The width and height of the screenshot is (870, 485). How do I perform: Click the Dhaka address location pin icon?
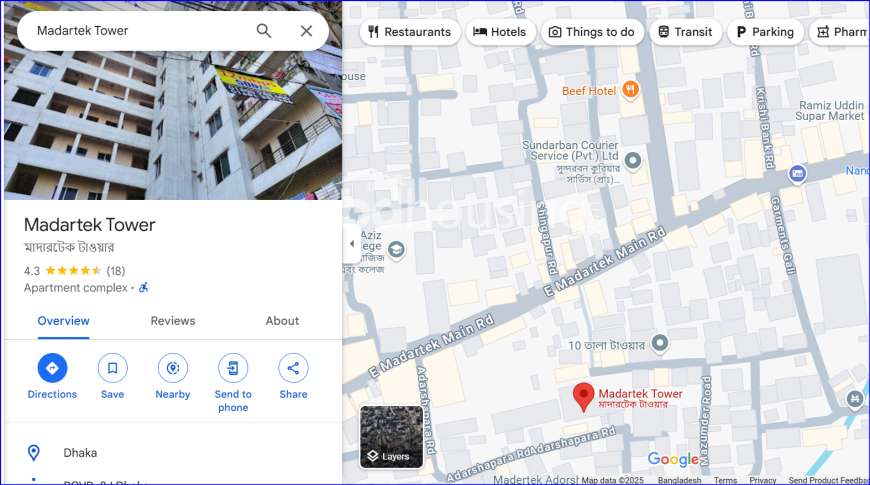coord(34,453)
